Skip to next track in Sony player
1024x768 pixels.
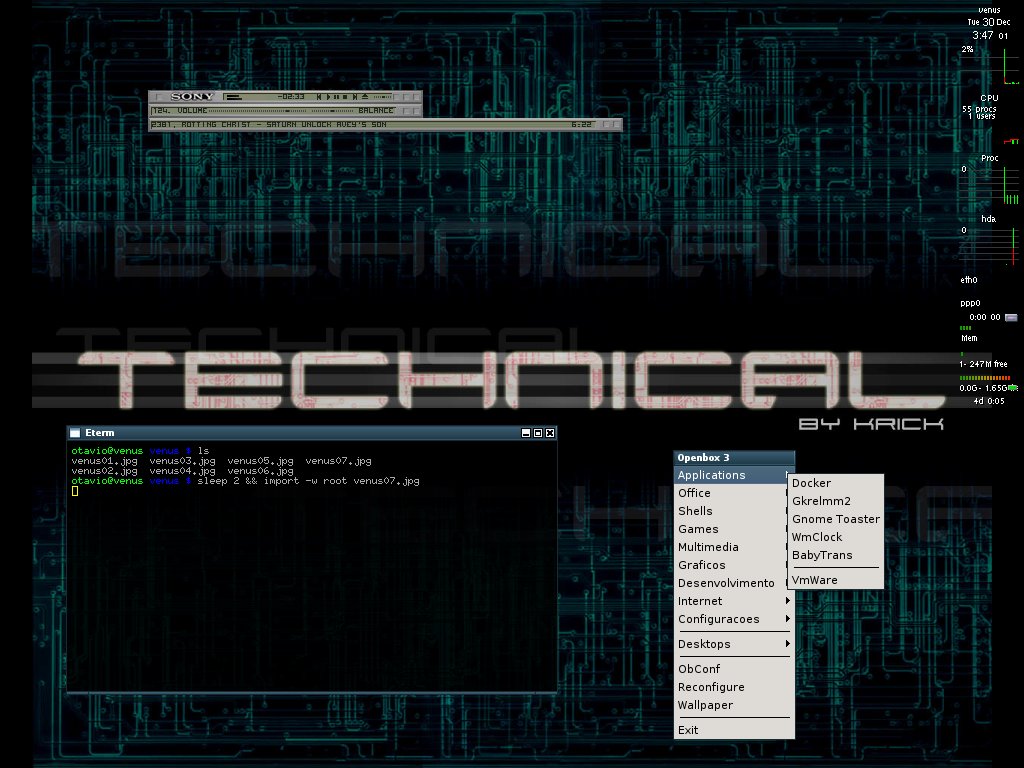pos(355,97)
